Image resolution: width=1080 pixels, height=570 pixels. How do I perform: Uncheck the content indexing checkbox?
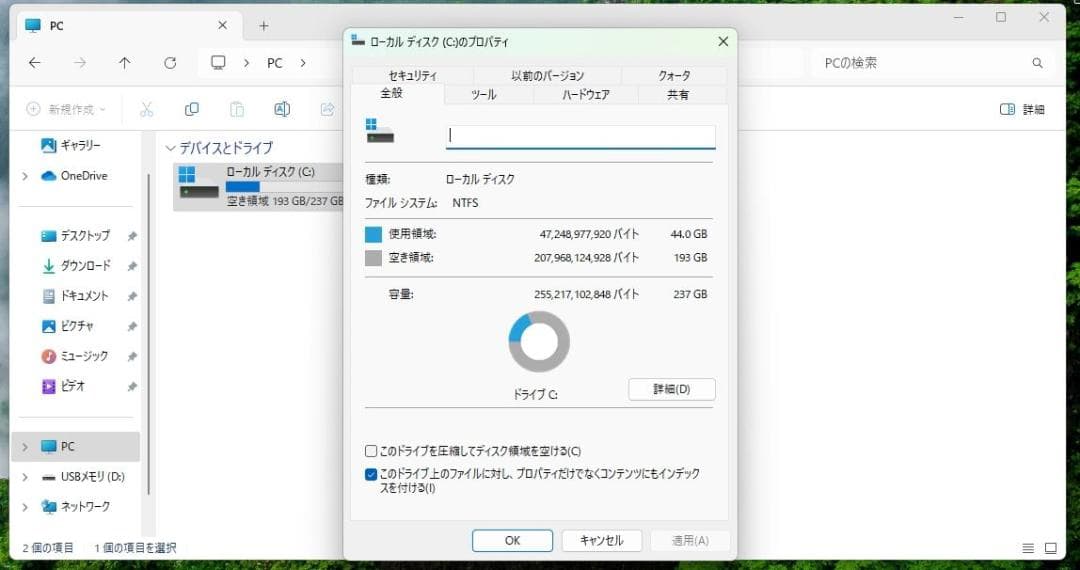[371, 474]
